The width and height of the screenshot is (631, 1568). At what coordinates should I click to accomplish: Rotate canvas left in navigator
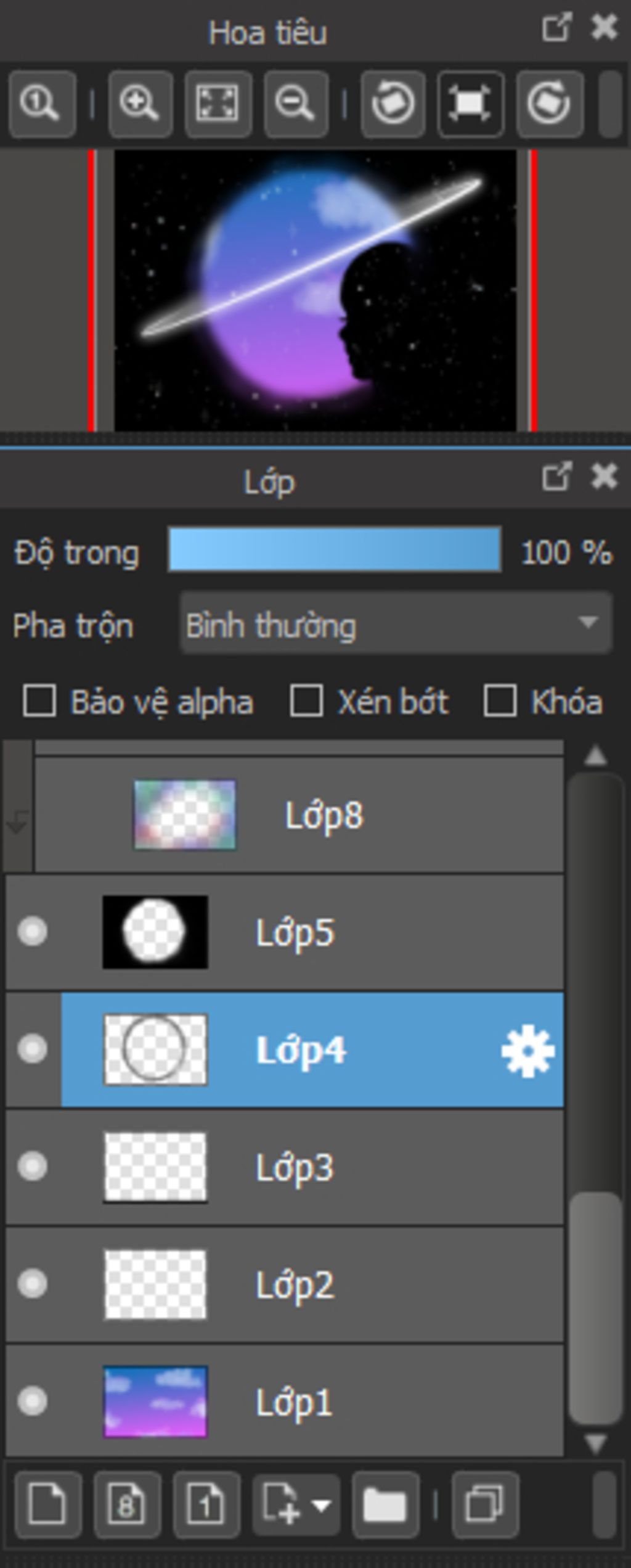click(393, 103)
